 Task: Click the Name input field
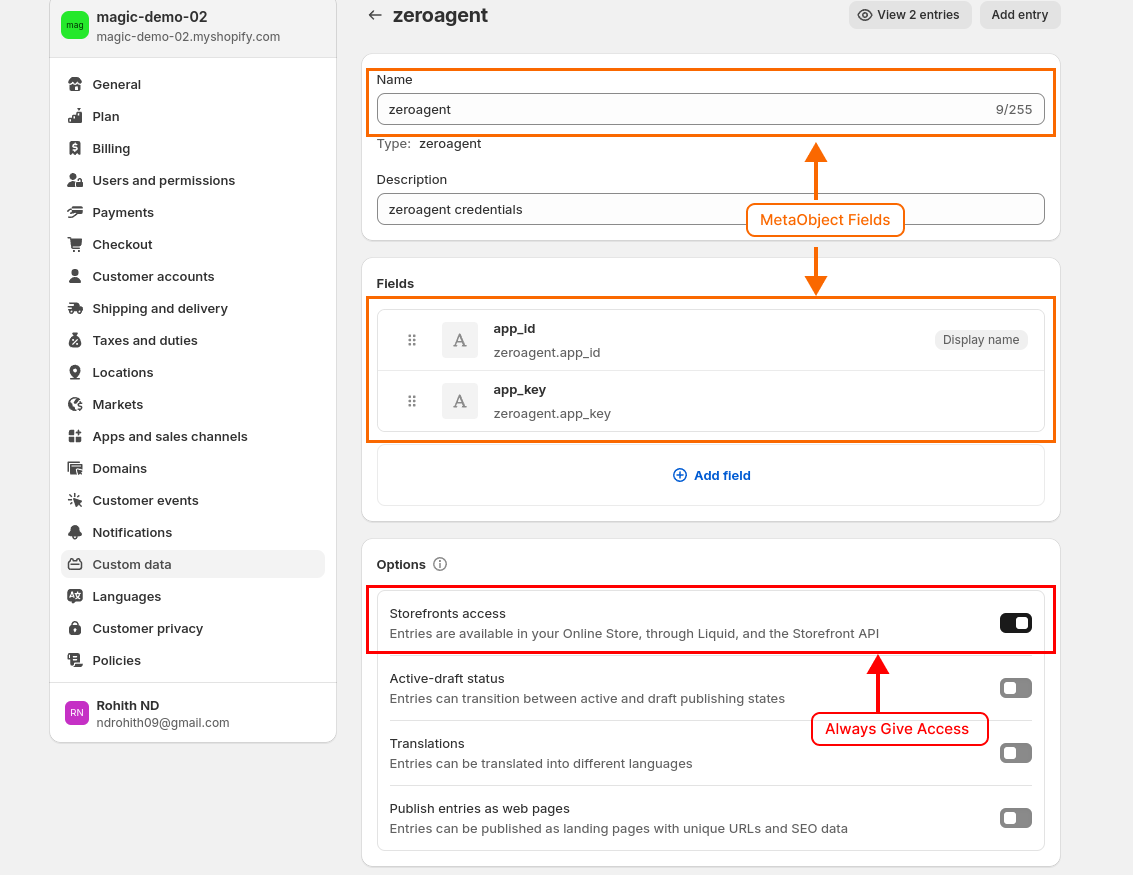pyautogui.click(x=711, y=109)
